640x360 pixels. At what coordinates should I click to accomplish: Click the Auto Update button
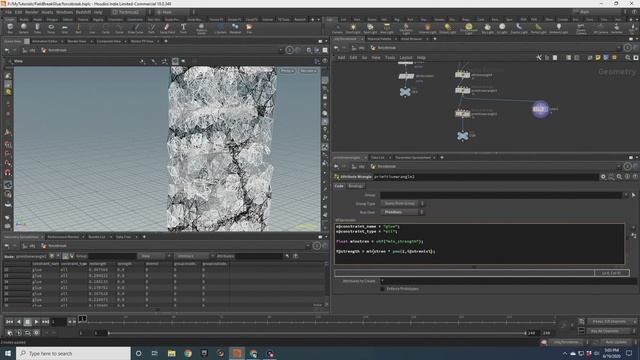tap(616, 342)
